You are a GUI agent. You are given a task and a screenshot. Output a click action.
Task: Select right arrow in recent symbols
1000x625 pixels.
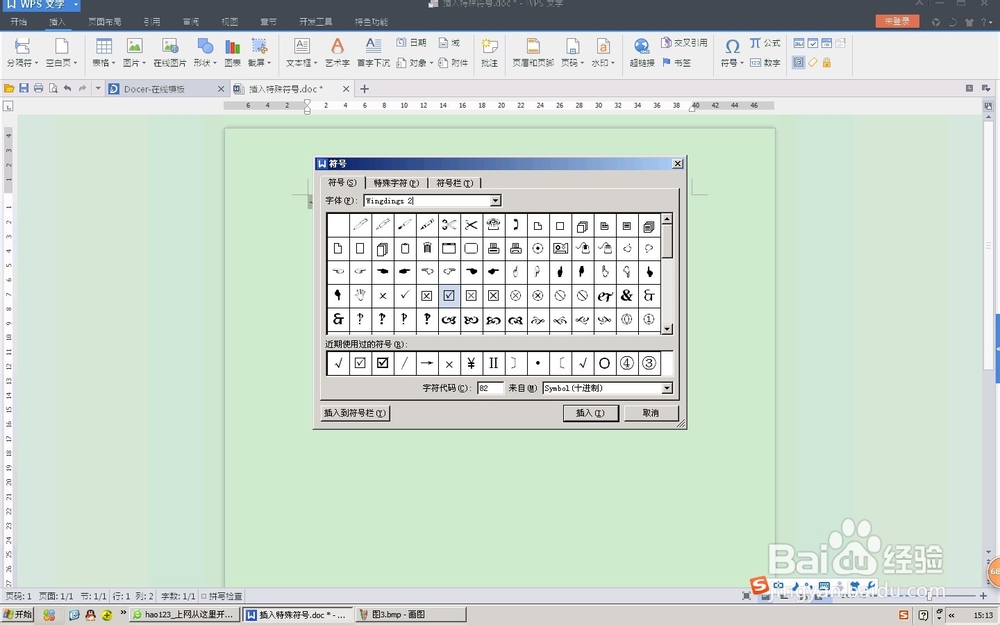pos(427,364)
